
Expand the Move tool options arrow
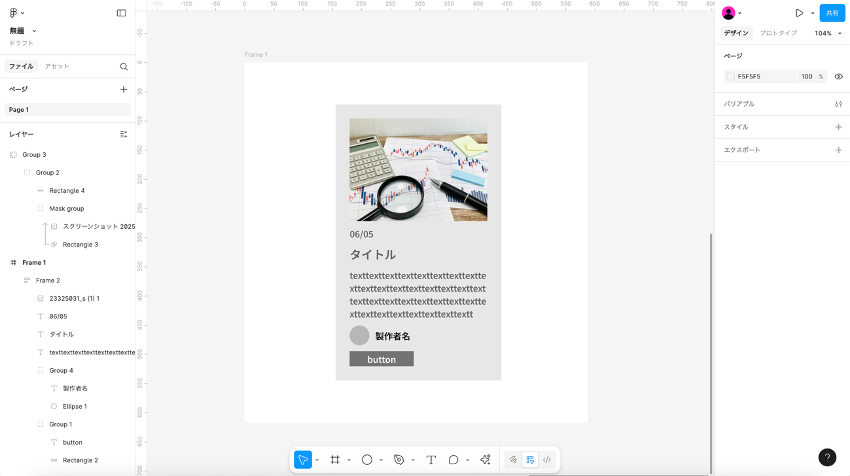point(317,460)
